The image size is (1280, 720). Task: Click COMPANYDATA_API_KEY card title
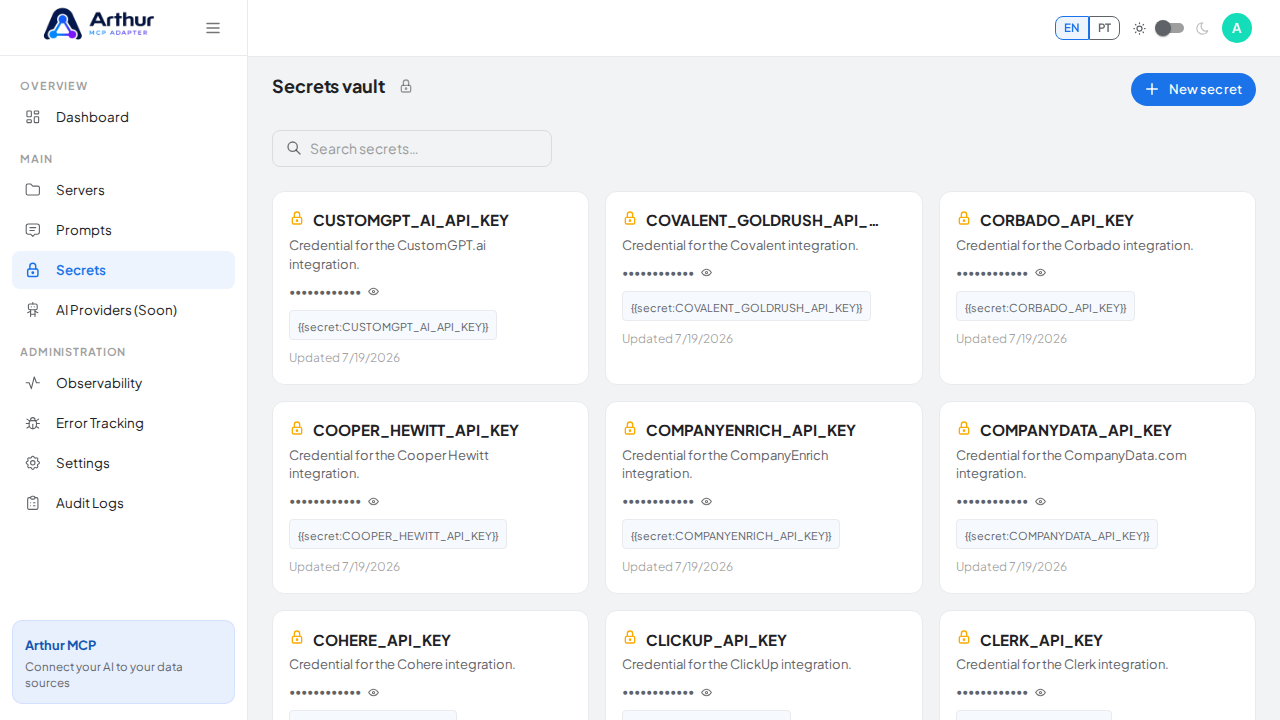(1076, 430)
